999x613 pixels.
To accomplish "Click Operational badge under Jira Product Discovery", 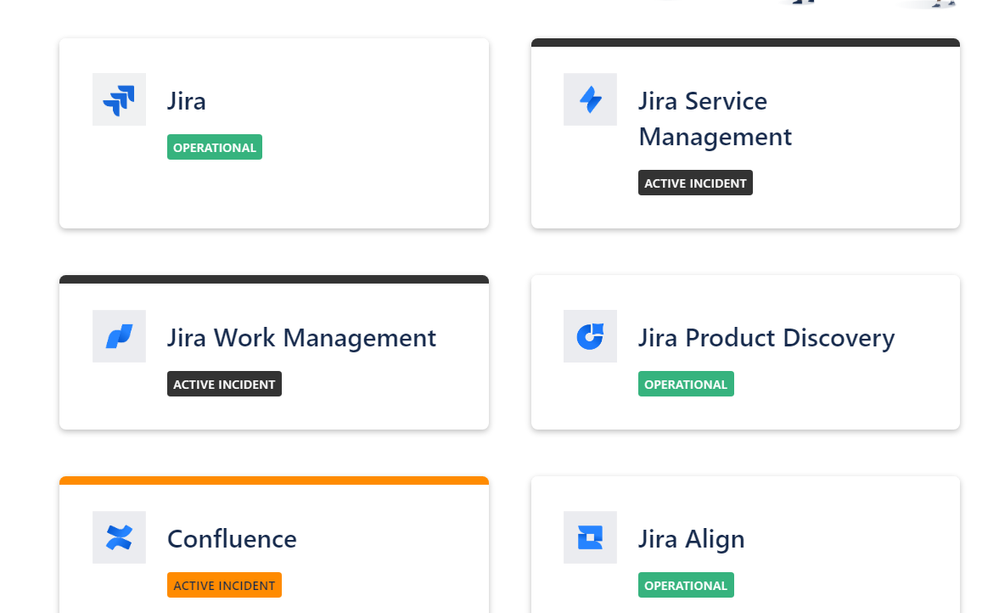I will click(x=686, y=384).
